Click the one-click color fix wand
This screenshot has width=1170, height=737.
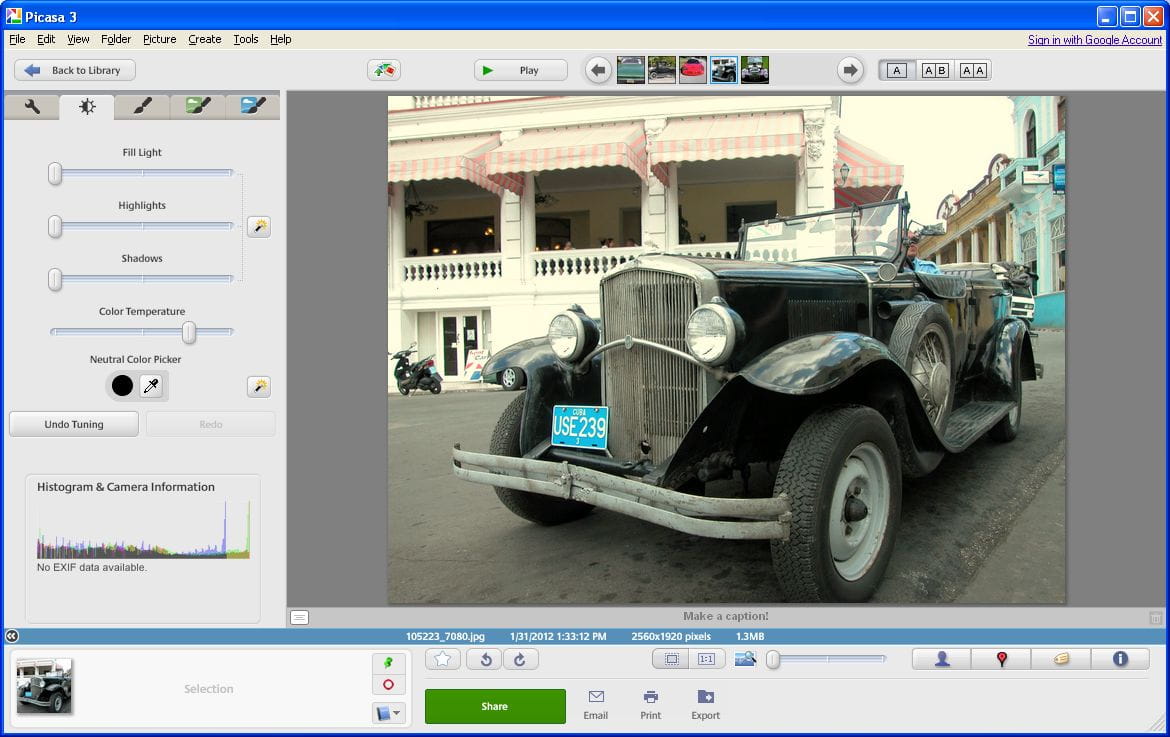[x=259, y=386]
